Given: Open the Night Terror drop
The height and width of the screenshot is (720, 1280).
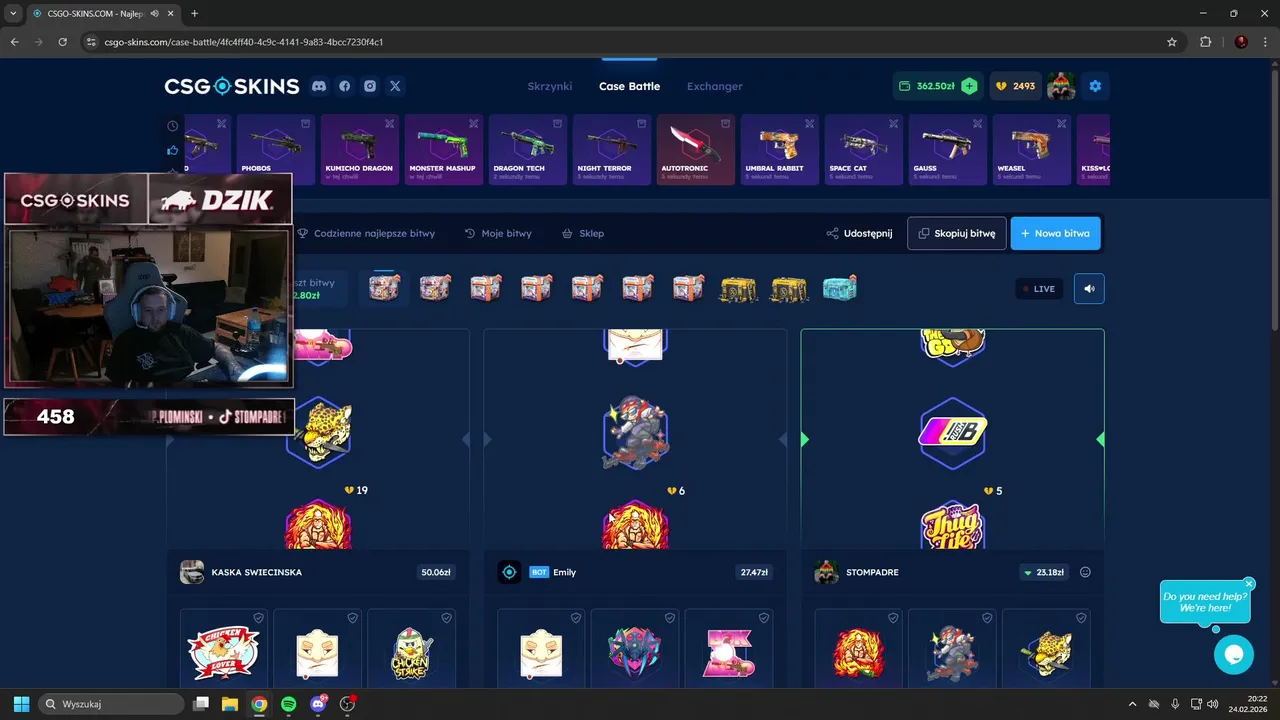Looking at the screenshot, I should [x=611, y=150].
